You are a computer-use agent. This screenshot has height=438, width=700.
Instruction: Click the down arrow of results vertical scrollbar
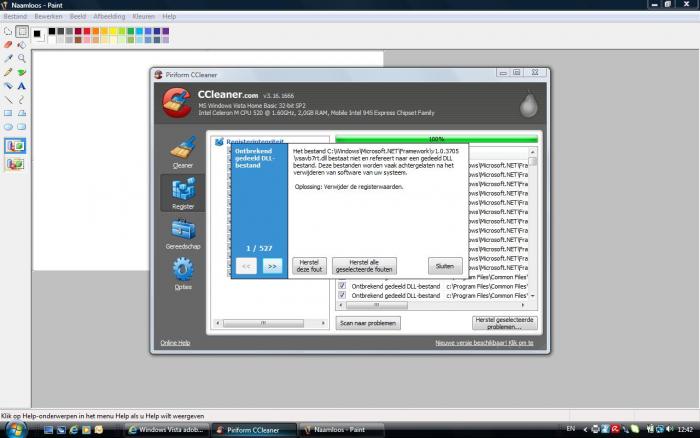coord(533,296)
